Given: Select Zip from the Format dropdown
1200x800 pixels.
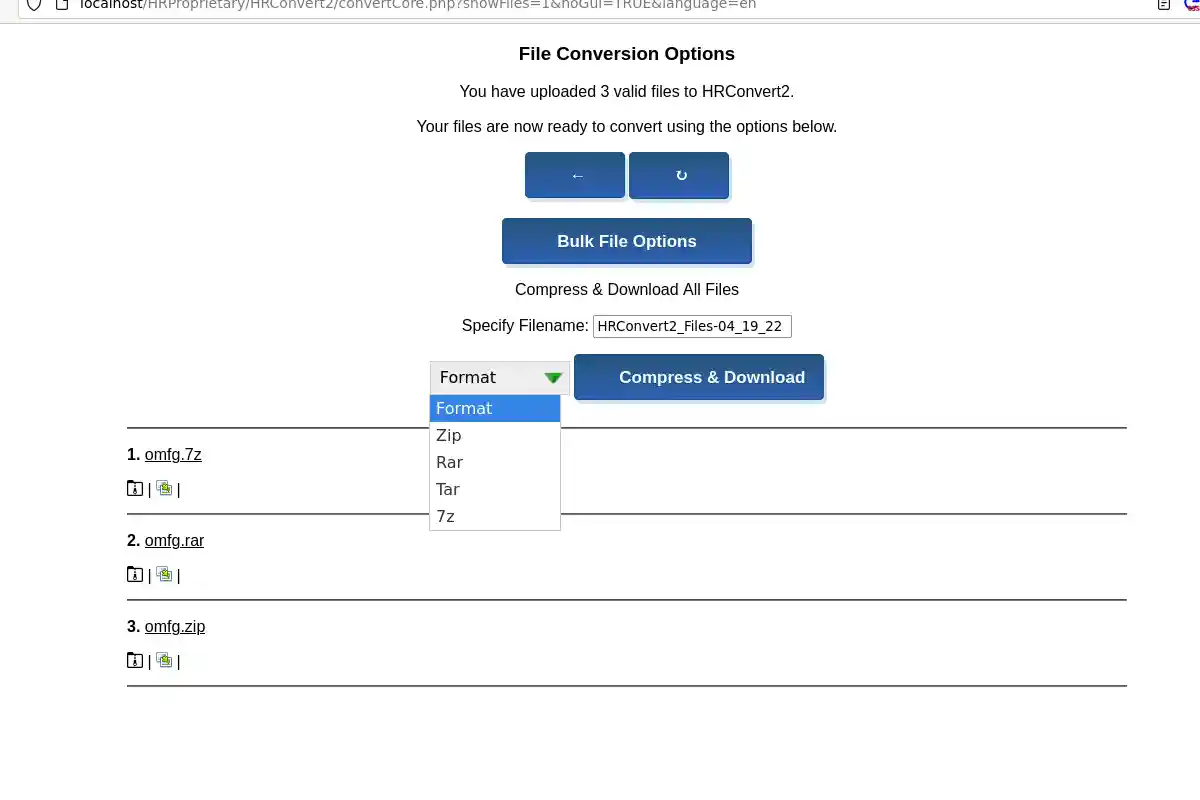Looking at the screenshot, I should pyautogui.click(x=448, y=435).
